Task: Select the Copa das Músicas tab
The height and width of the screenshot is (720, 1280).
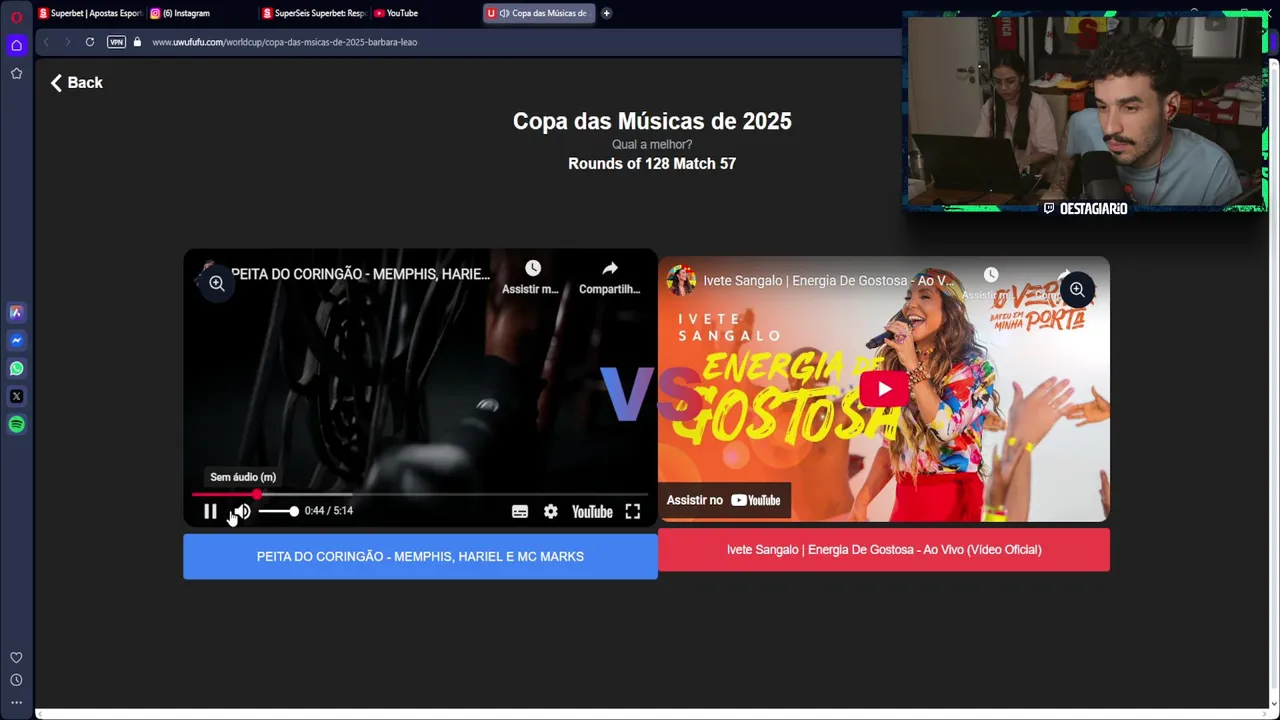Action: click(540, 13)
